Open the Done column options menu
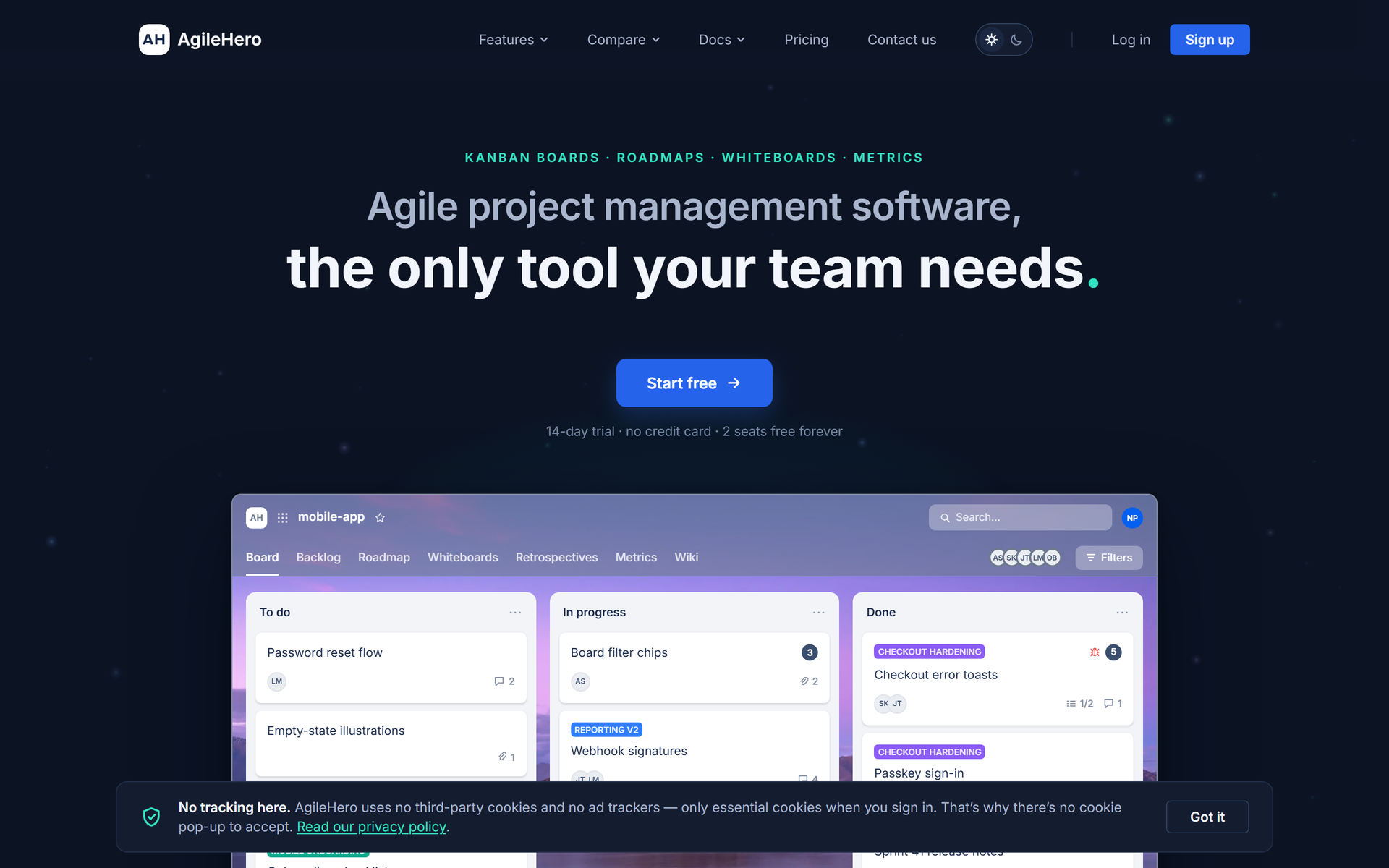The width and height of the screenshot is (1389, 868). (1122, 613)
